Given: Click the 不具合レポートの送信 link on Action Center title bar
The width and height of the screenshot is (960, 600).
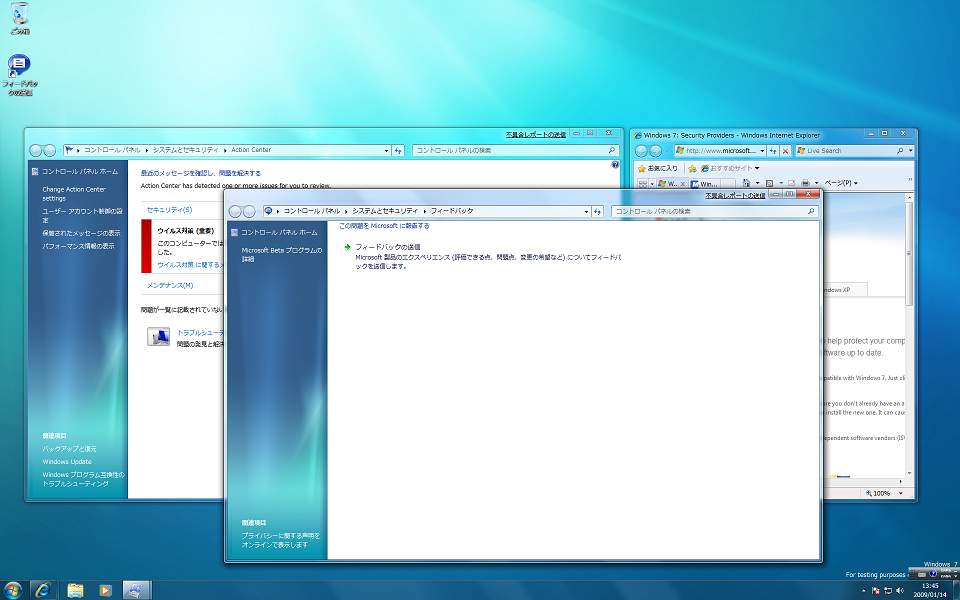Looking at the screenshot, I should pyautogui.click(x=536, y=135).
